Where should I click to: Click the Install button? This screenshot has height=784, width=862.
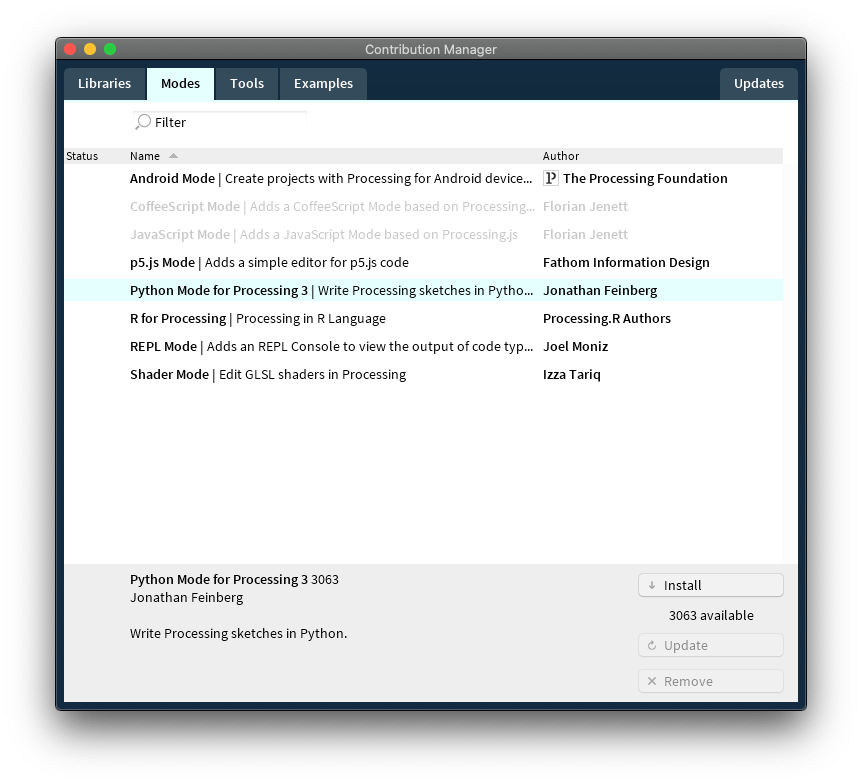coord(710,586)
